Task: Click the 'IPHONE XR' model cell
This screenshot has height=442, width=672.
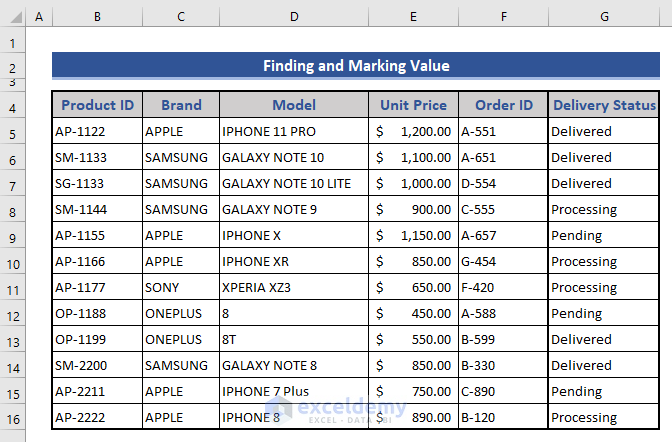Action: click(294, 262)
